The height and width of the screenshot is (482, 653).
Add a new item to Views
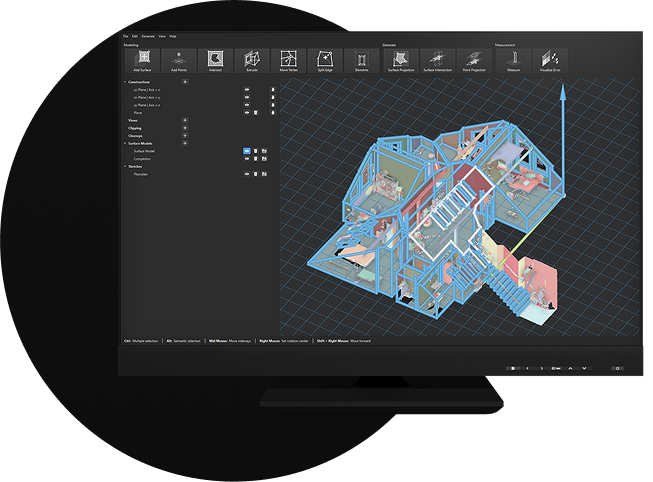tap(184, 120)
